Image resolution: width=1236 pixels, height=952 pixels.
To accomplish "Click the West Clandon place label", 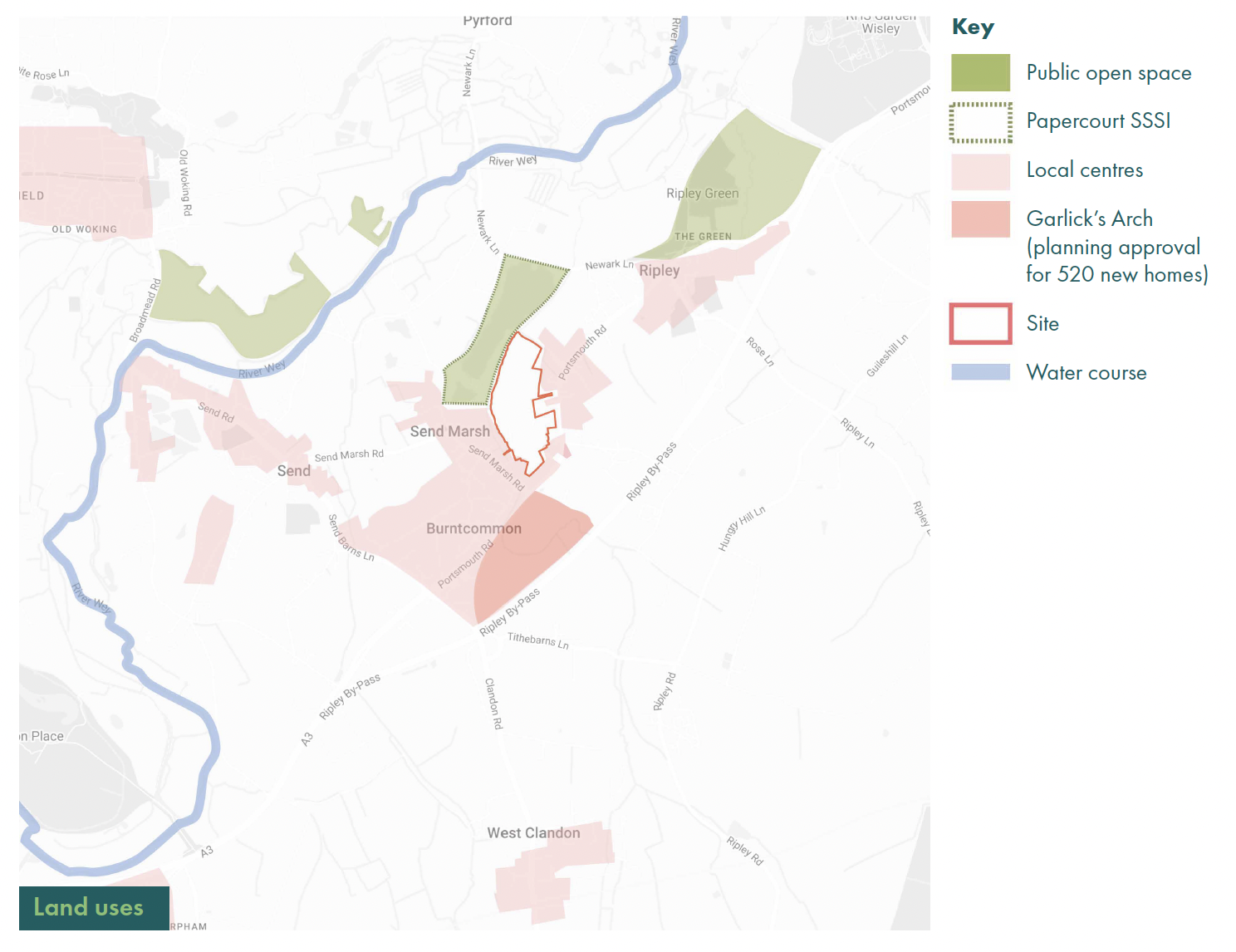I will (x=533, y=832).
